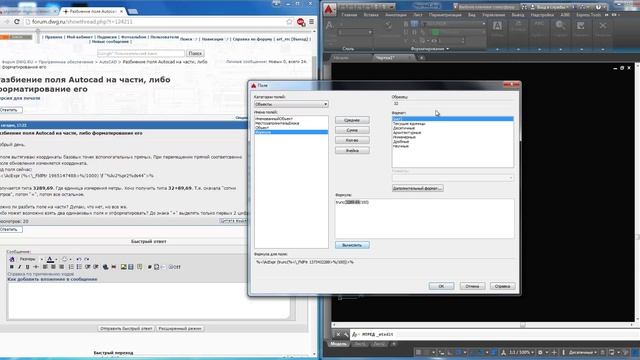Image resolution: width=640 pixels, height=360 pixels.
Task: Click the Среднее button in Field dialog
Action: click(x=352, y=120)
